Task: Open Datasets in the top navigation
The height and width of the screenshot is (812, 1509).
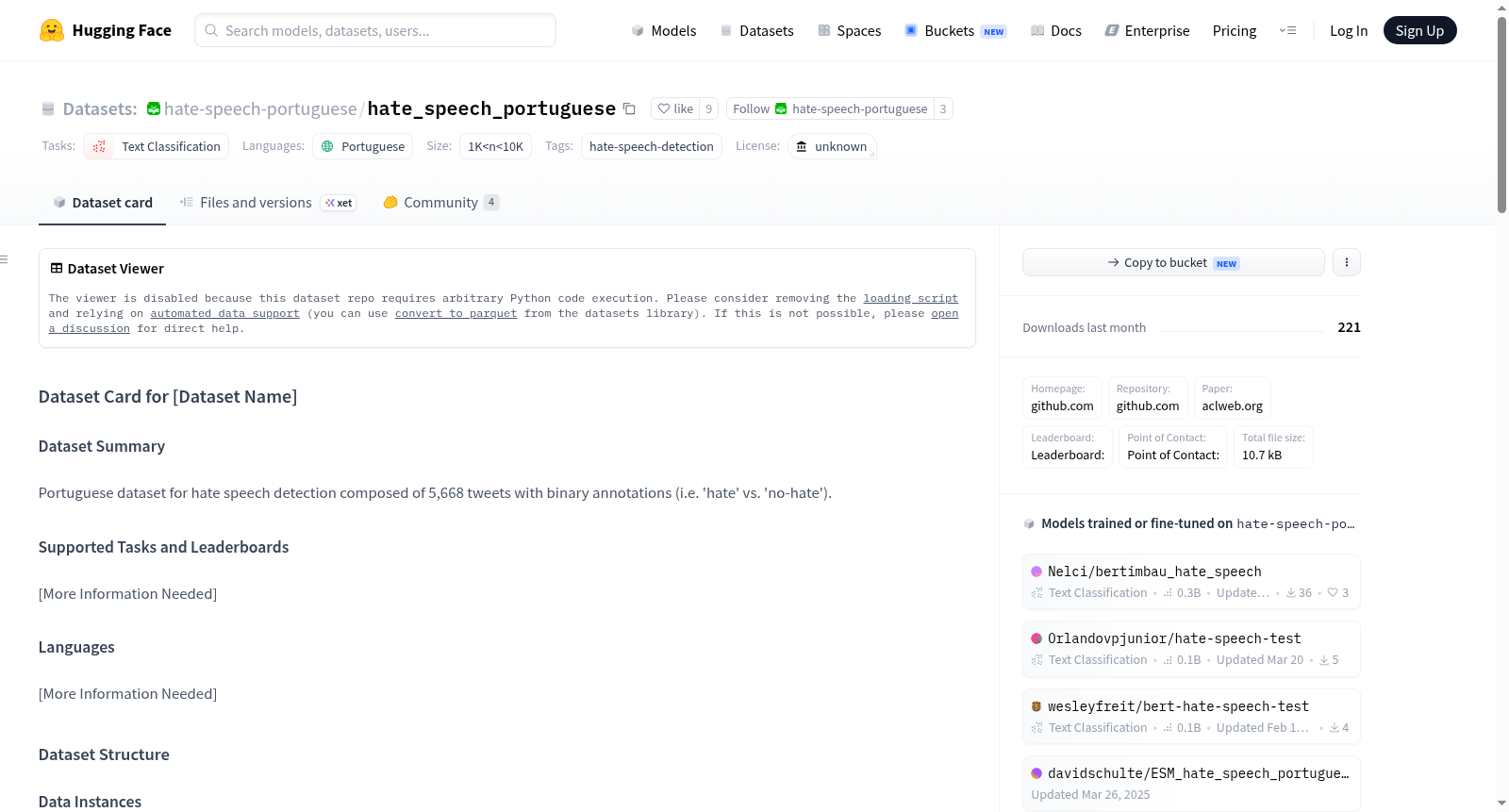Action: coord(756,30)
